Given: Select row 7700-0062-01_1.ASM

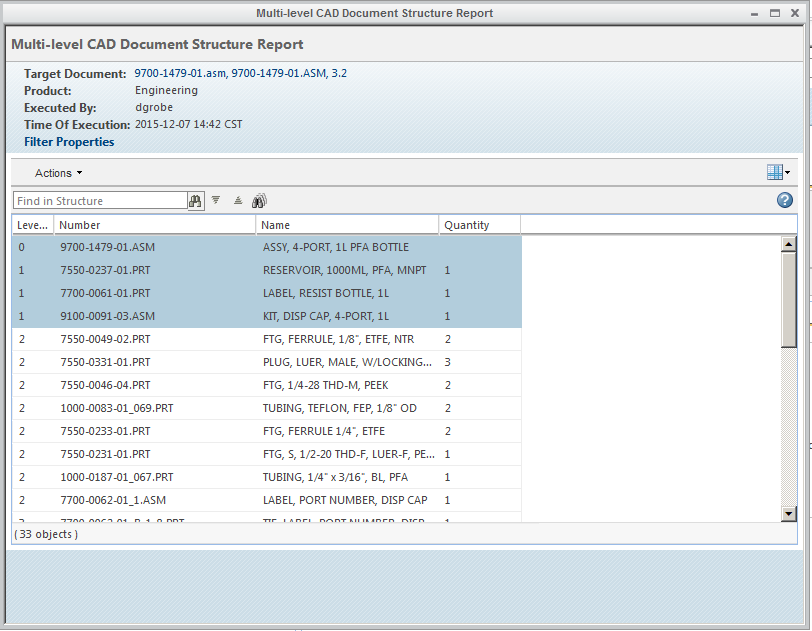Looking at the screenshot, I should pos(267,500).
